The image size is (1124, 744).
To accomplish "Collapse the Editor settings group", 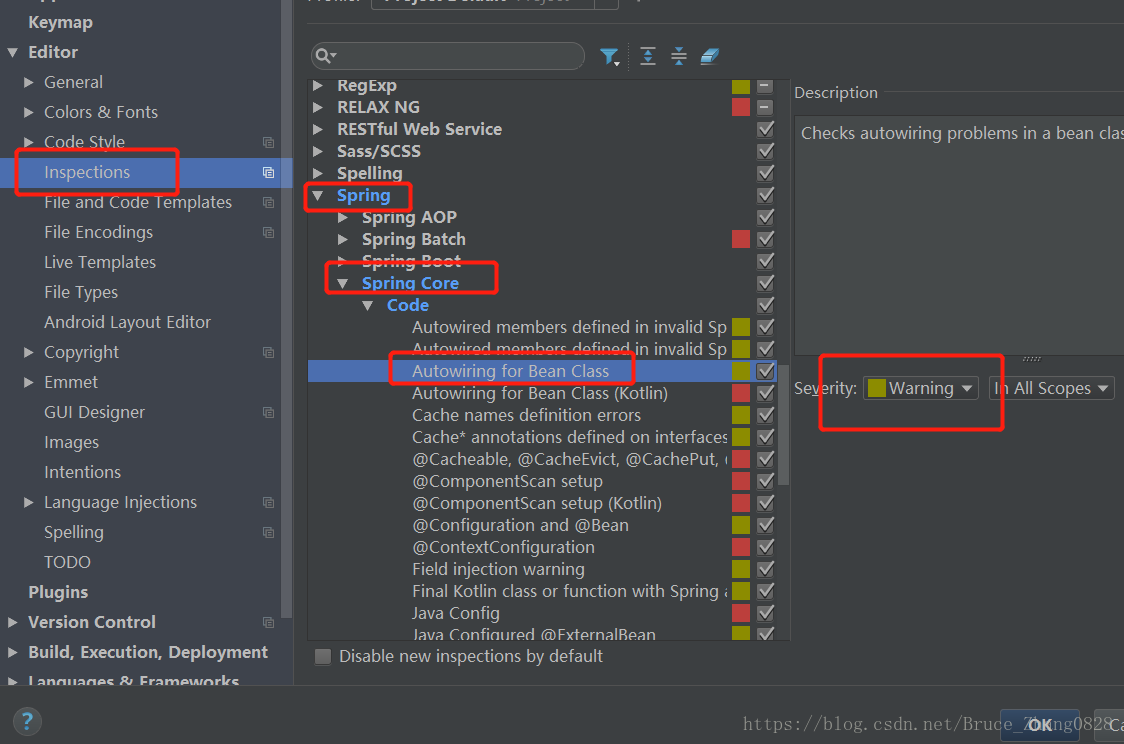I will (x=13, y=52).
